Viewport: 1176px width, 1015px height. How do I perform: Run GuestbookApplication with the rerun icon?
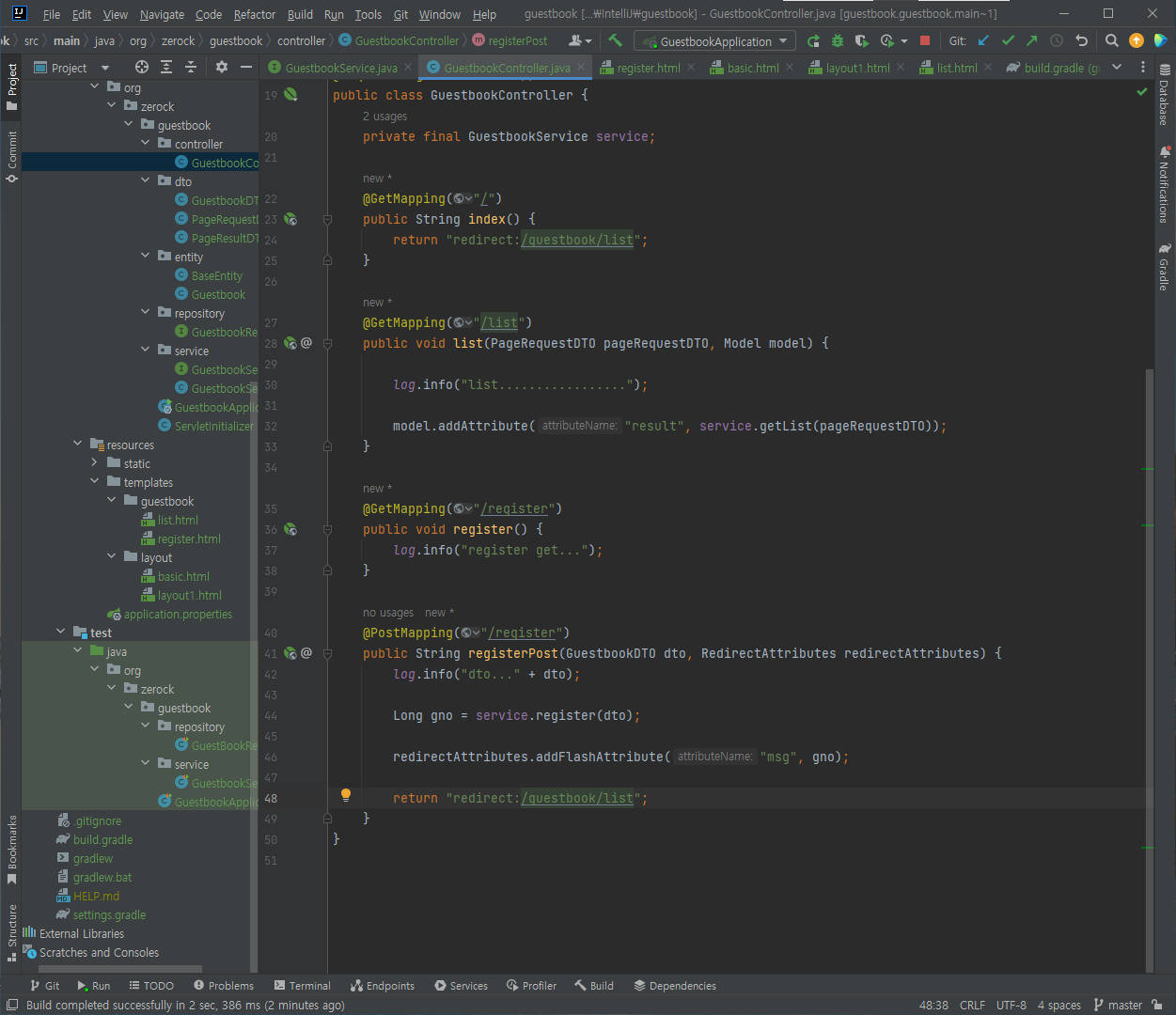point(813,40)
